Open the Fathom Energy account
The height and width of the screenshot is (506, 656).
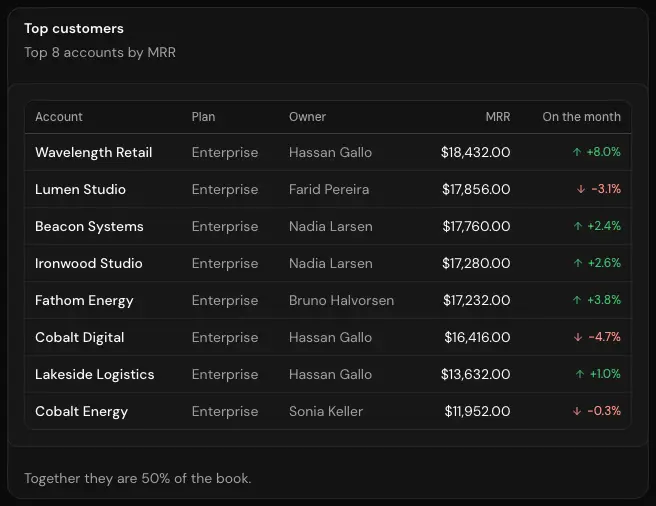pos(84,301)
